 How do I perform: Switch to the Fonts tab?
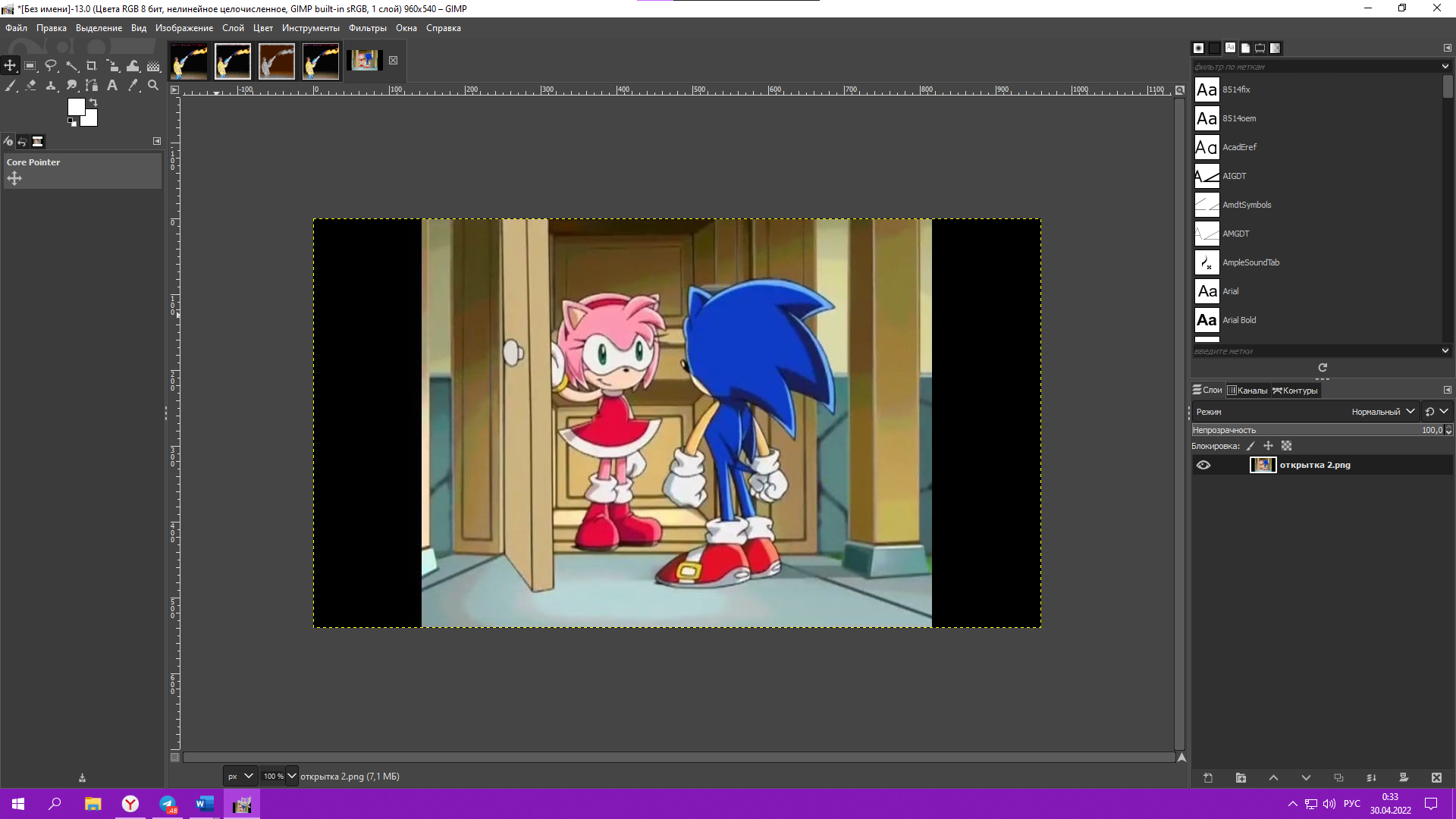(x=1230, y=48)
